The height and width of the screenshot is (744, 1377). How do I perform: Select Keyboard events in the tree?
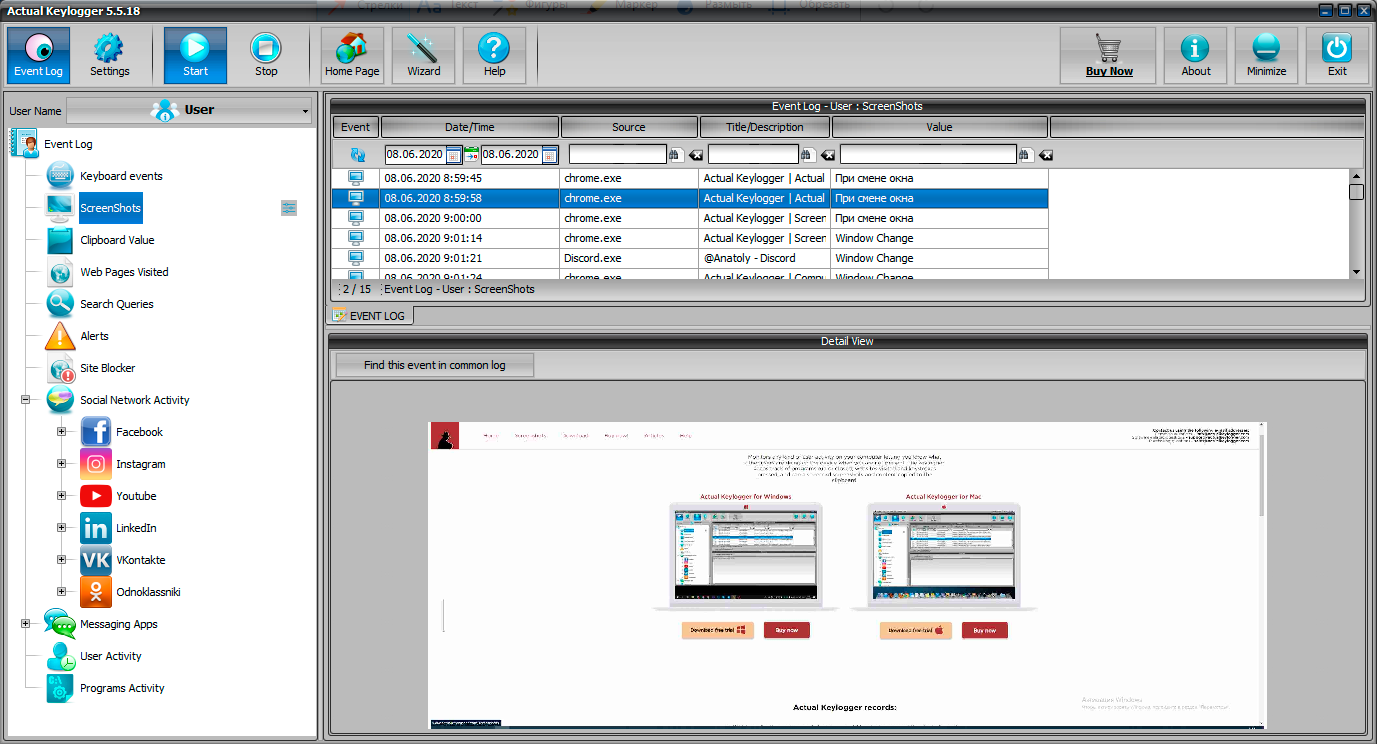pyautogui.click(x=121, y=176)
